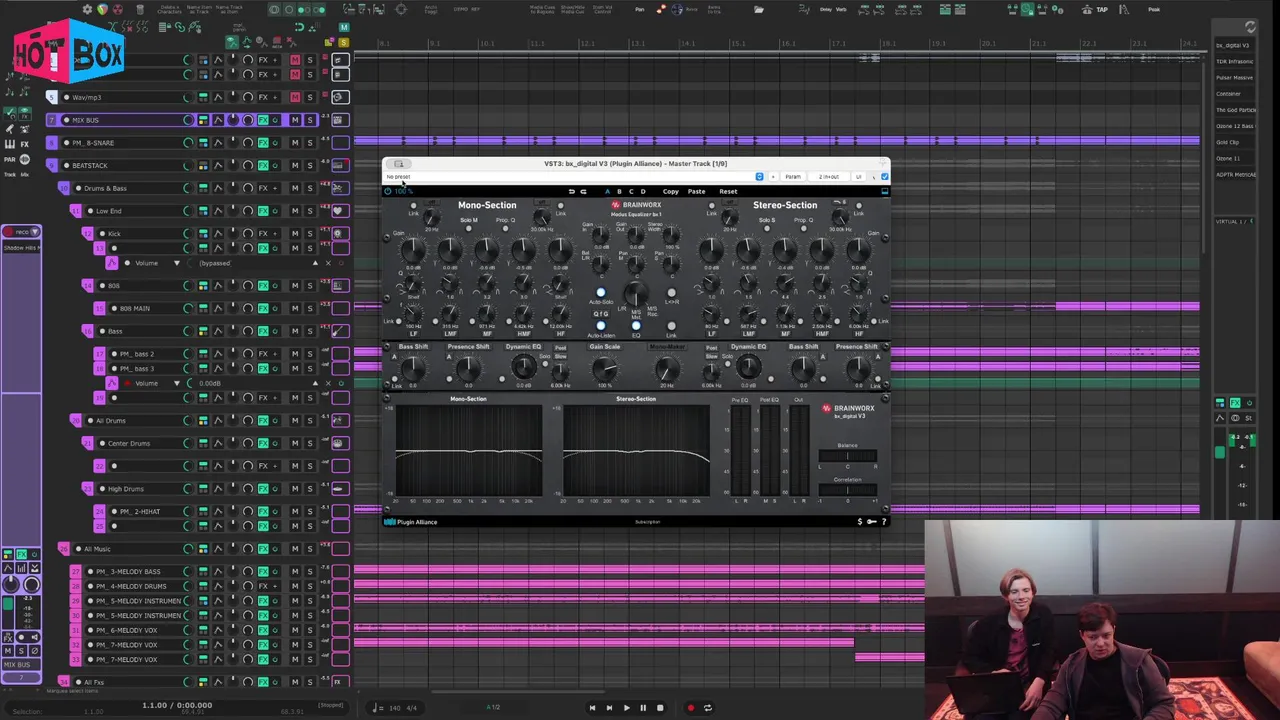Viewport: 1280px width, 720px height.
Task: Solo the BEATSTACK track
Action: (310, 165)
